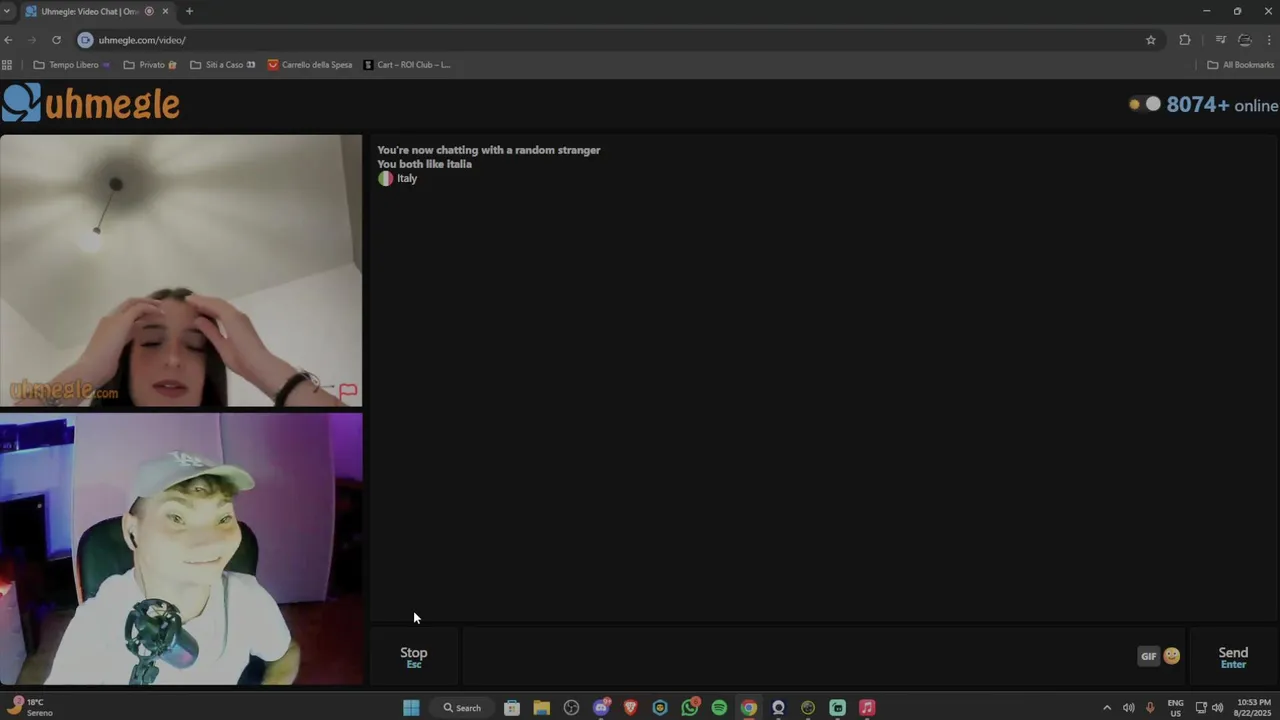Open the Chrome three-dot menu
The image size is (1280, 720).
coord(1270,40)
